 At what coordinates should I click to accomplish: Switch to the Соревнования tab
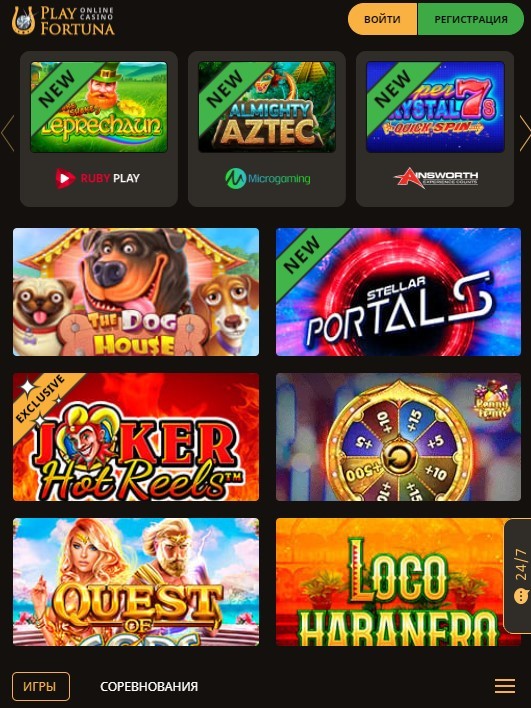149,686
